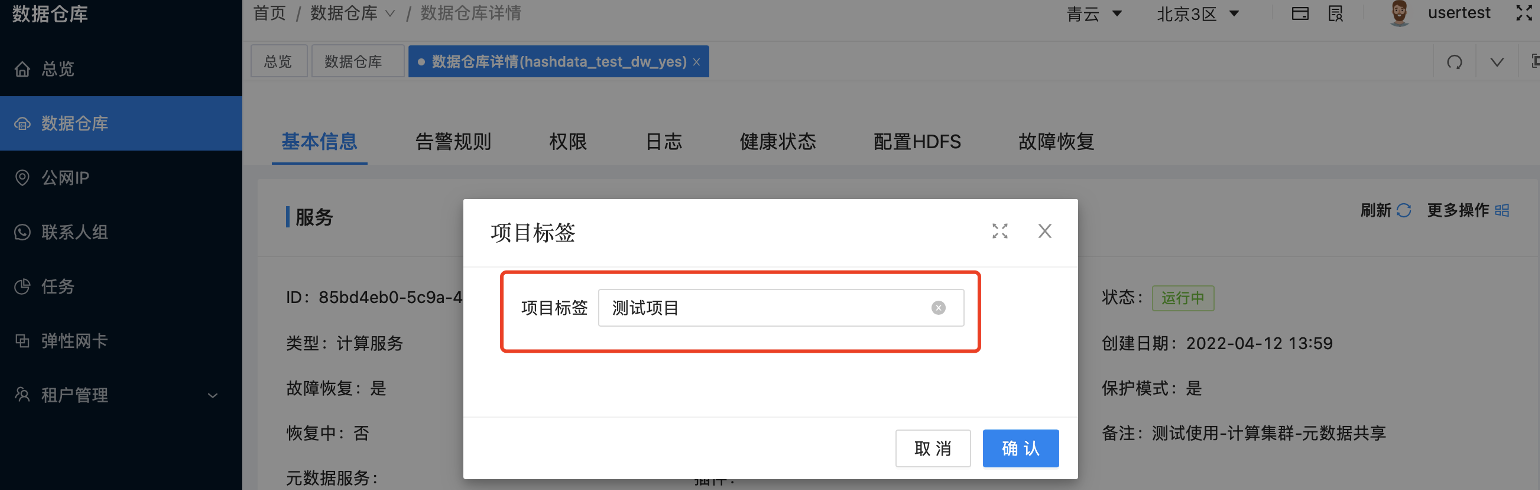This screenshot has width=1540, height=490.
Task: Click the 备注 text about 元数据共享
Action: click(1244, 433)
